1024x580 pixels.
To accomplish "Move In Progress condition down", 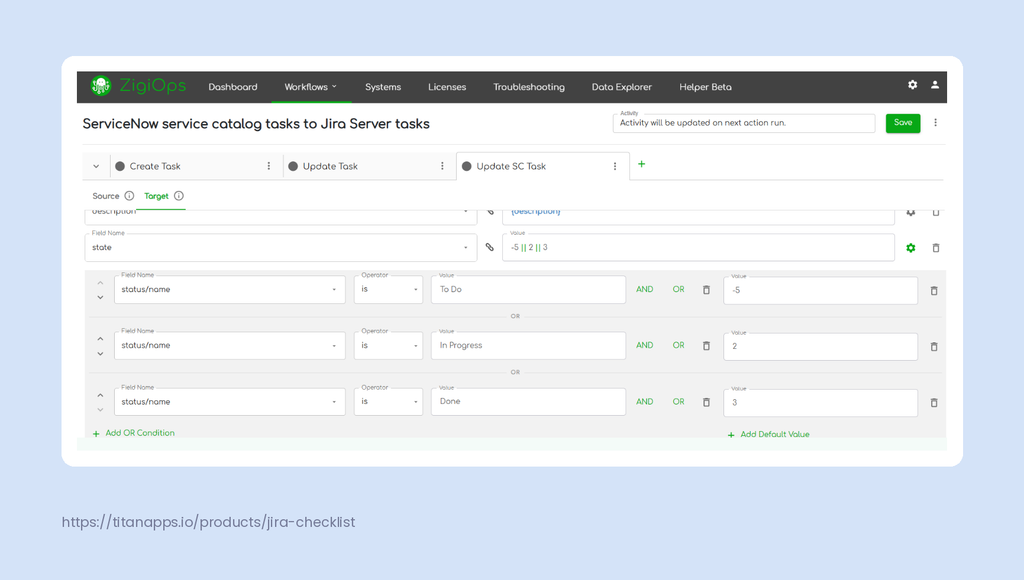I will pyautogui.click(x=100, y=353).
